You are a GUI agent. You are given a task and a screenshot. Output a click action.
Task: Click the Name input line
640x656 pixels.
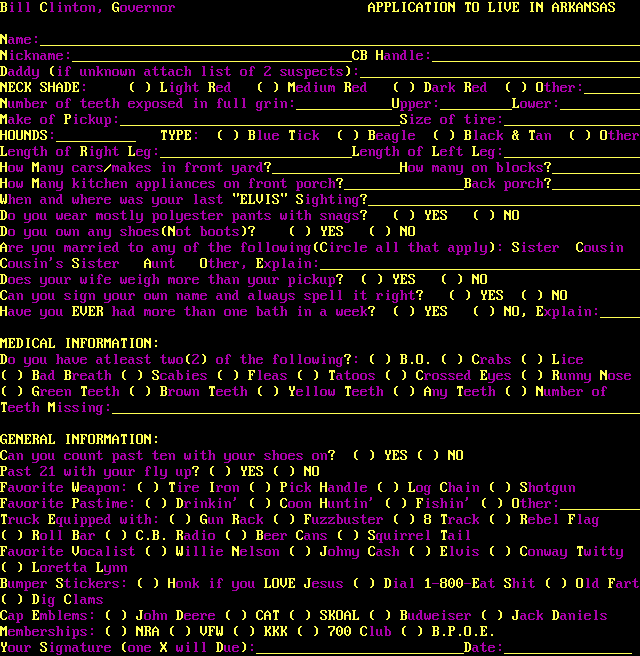(x=338, y=40)
